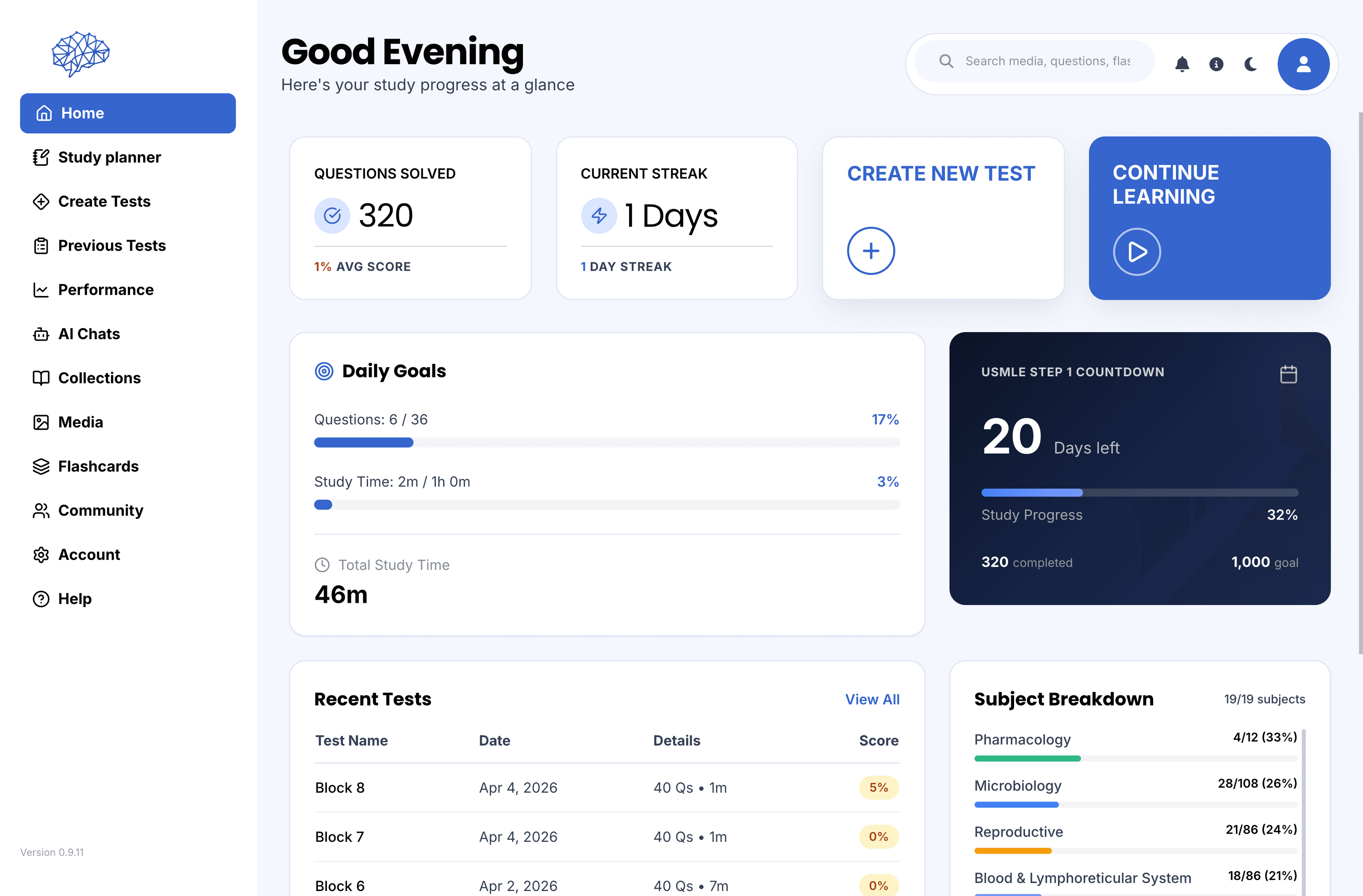Image resolution: width=1363 pixels, height=896 pixels.
Task: Click the app brain logo
Action: coord(80,54)
